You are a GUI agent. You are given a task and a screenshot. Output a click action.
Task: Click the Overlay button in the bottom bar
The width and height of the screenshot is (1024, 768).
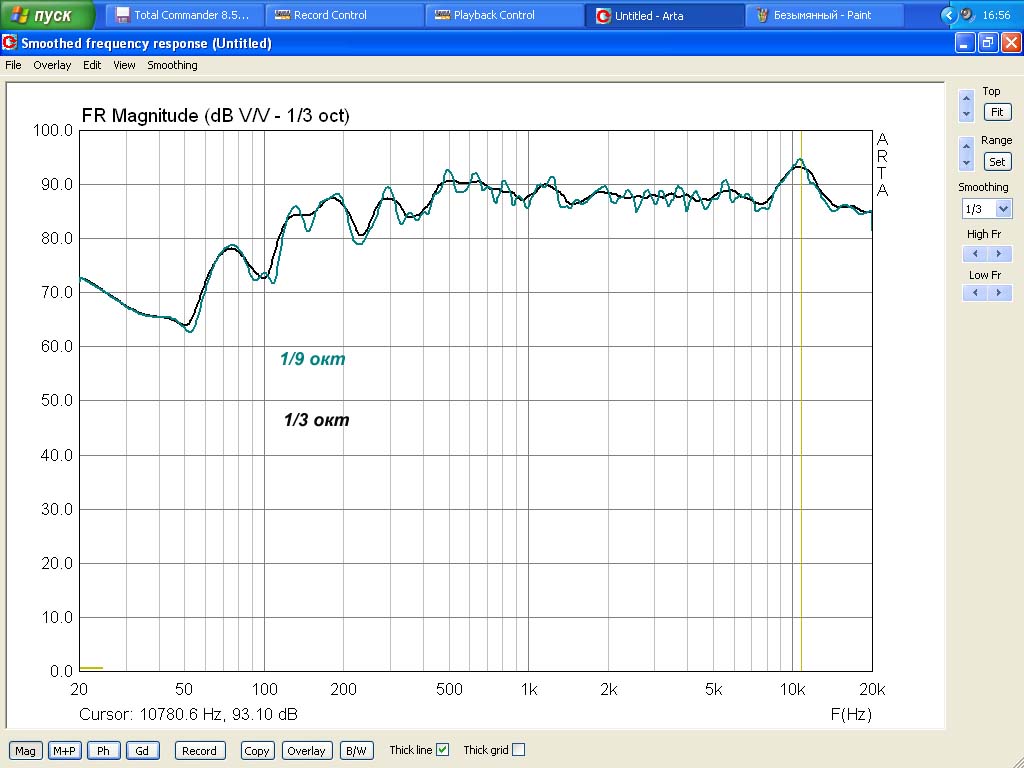(x=306, y=751)
